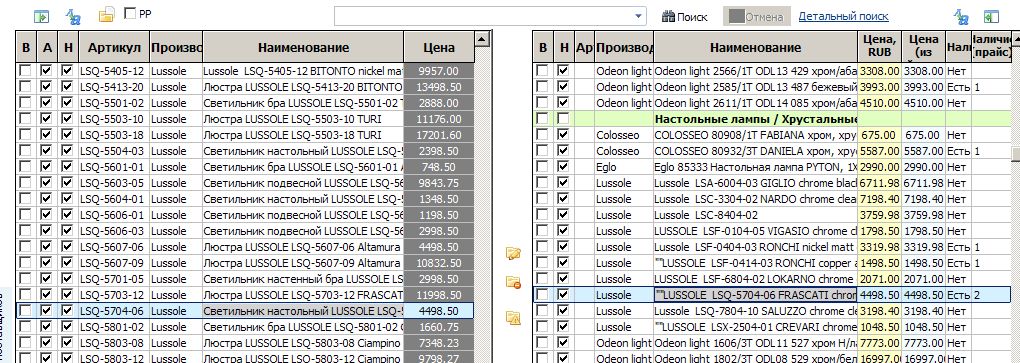
Task: Click the greyed Отмена button
Action: click(x=757, y=17)
